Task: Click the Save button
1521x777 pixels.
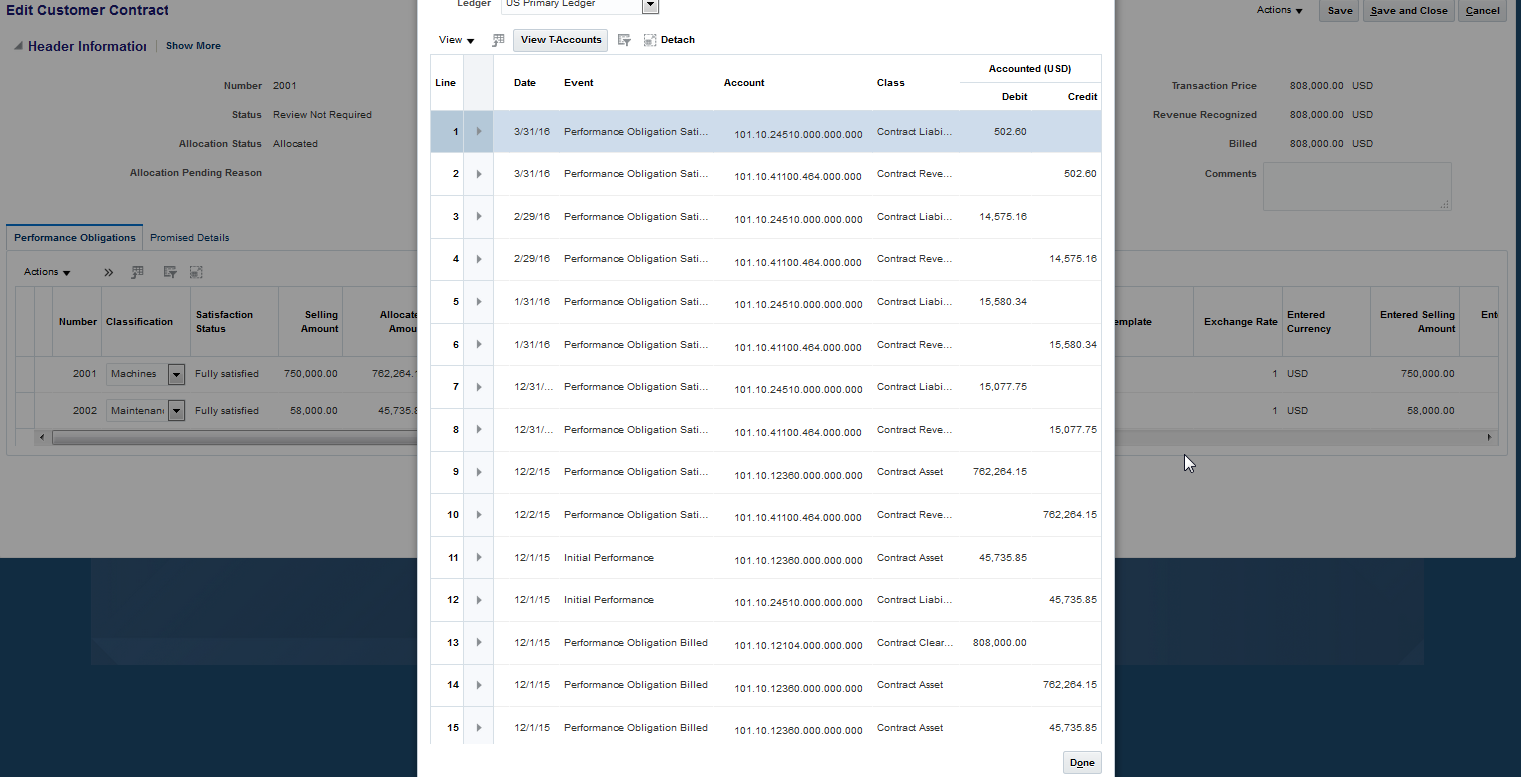Action: click(1340, 11)
